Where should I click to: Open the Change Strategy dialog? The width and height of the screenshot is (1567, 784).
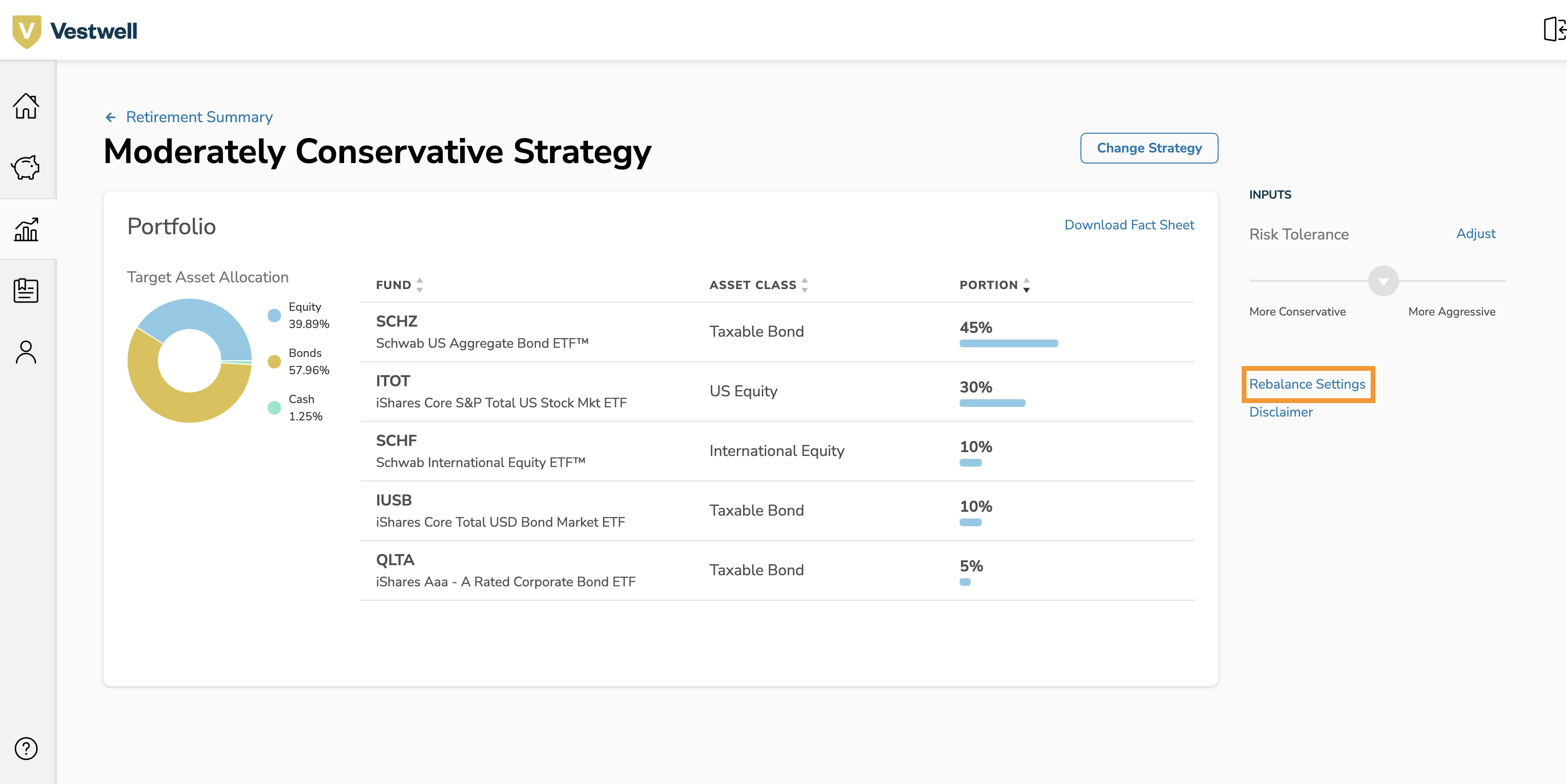coord(1148,148)
